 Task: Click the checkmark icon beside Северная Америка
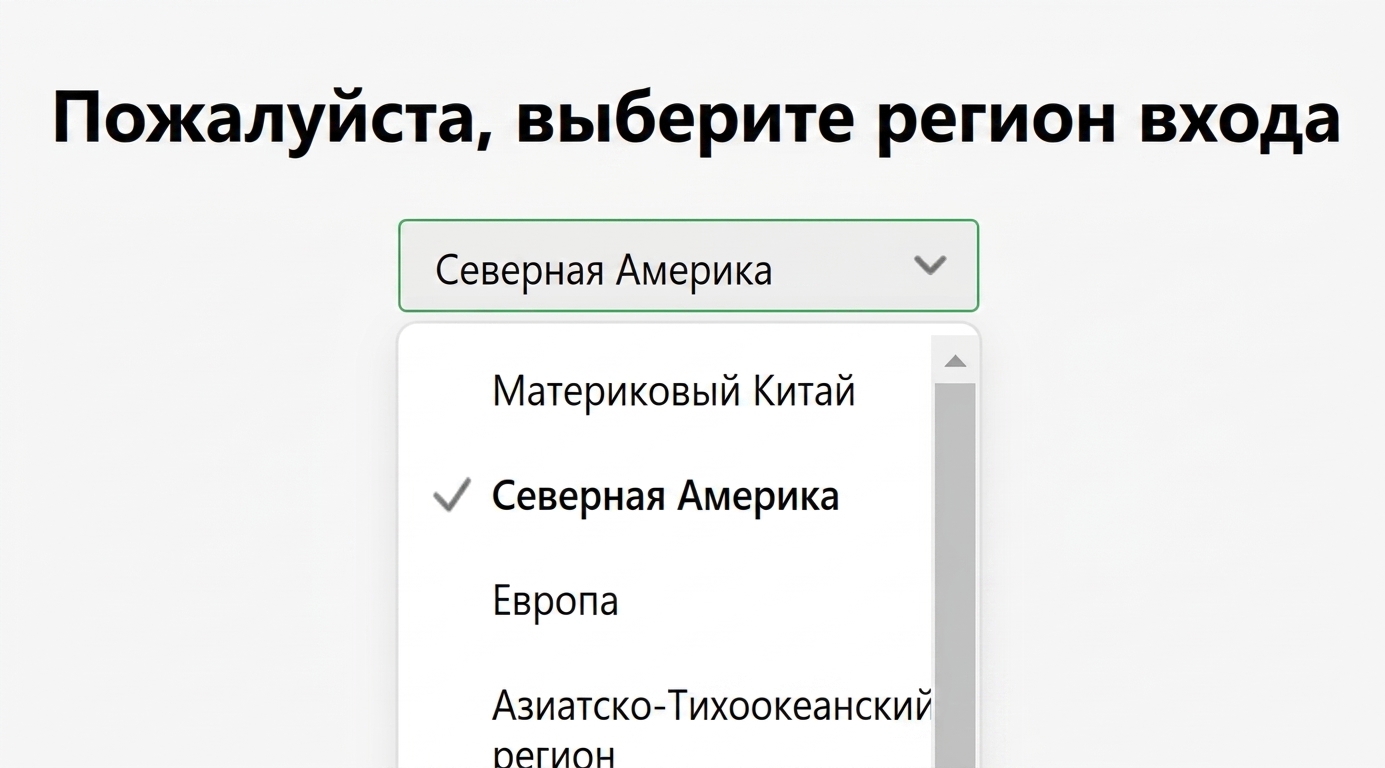pyautogui.click(x=452, y=496)
